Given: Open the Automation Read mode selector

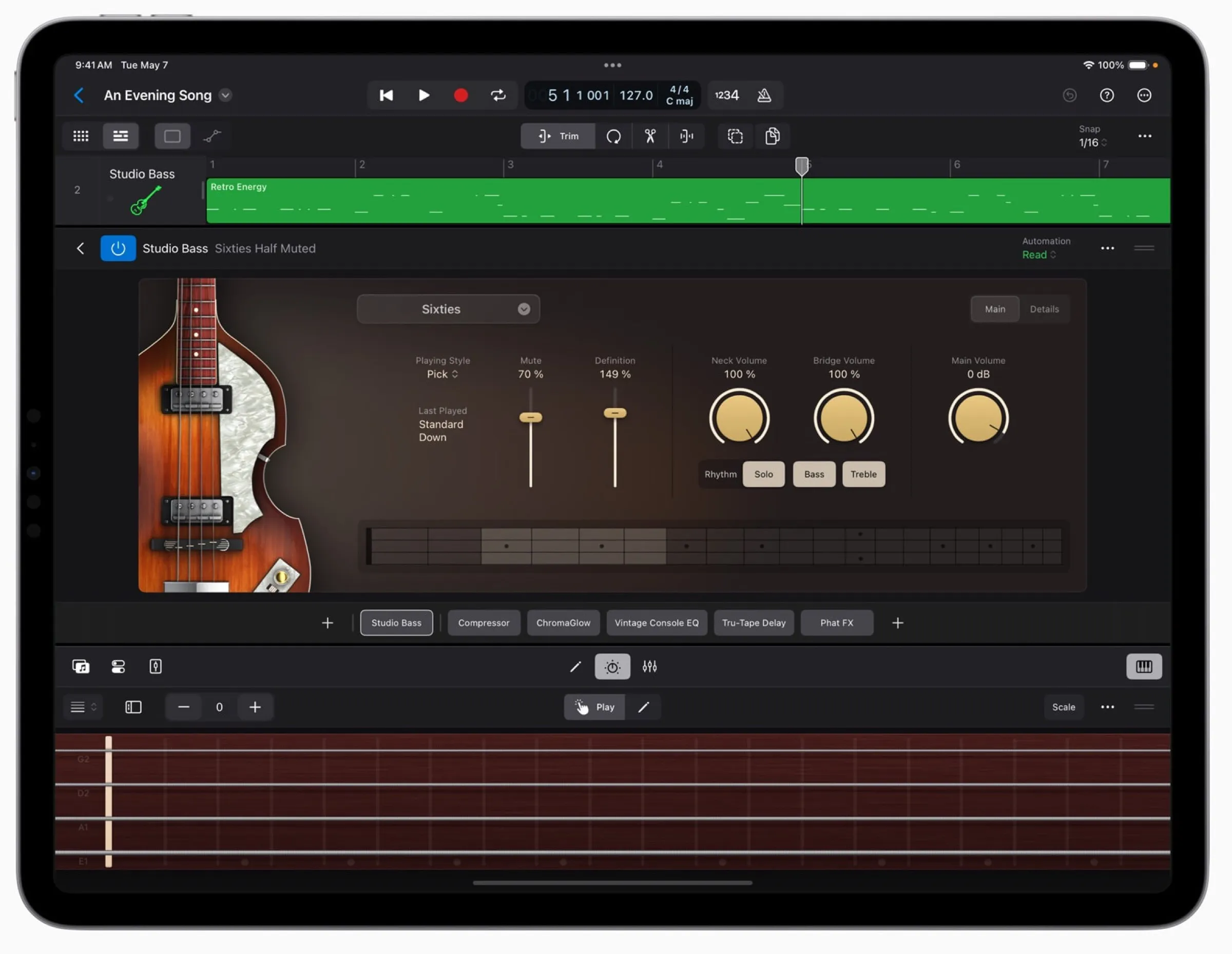Looking at the screenshot, I should tap(1038, 255).
